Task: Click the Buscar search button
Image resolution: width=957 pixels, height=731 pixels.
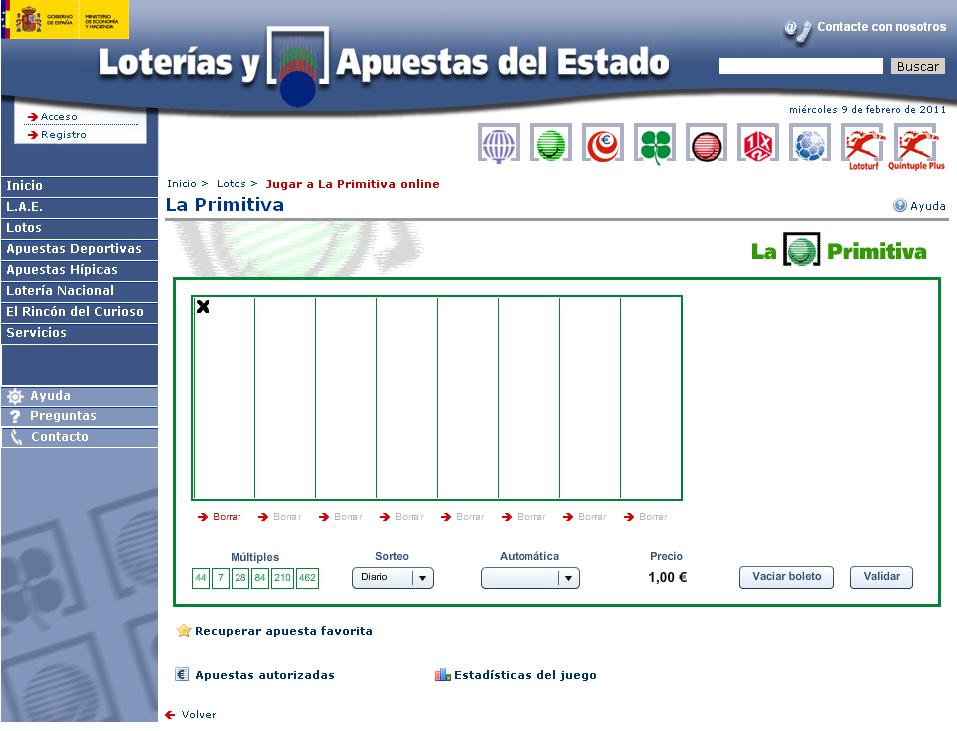Action: pos(917,66)
